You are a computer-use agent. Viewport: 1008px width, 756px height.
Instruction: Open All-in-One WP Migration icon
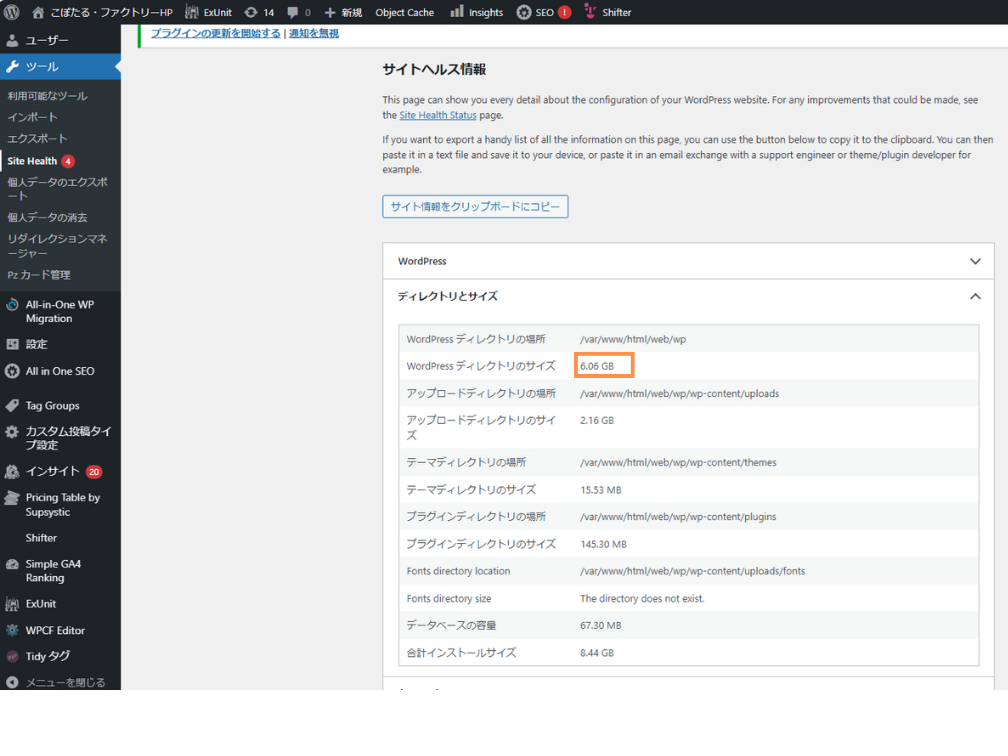[x=12, y=305]
